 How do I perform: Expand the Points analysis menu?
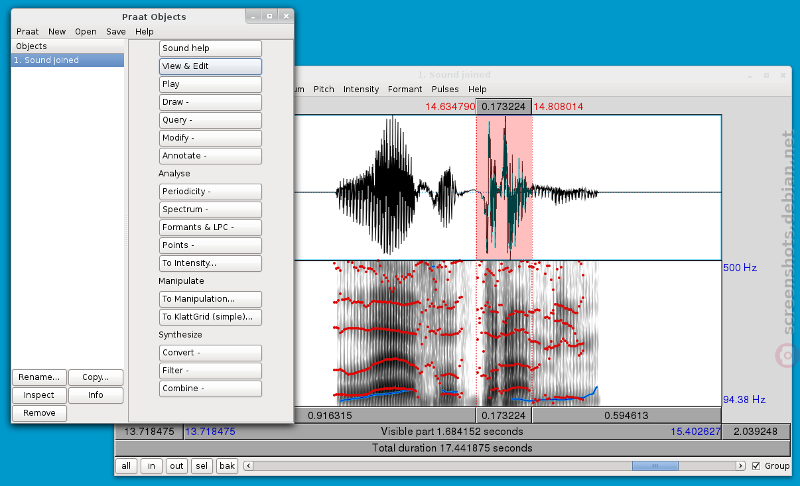210,245
